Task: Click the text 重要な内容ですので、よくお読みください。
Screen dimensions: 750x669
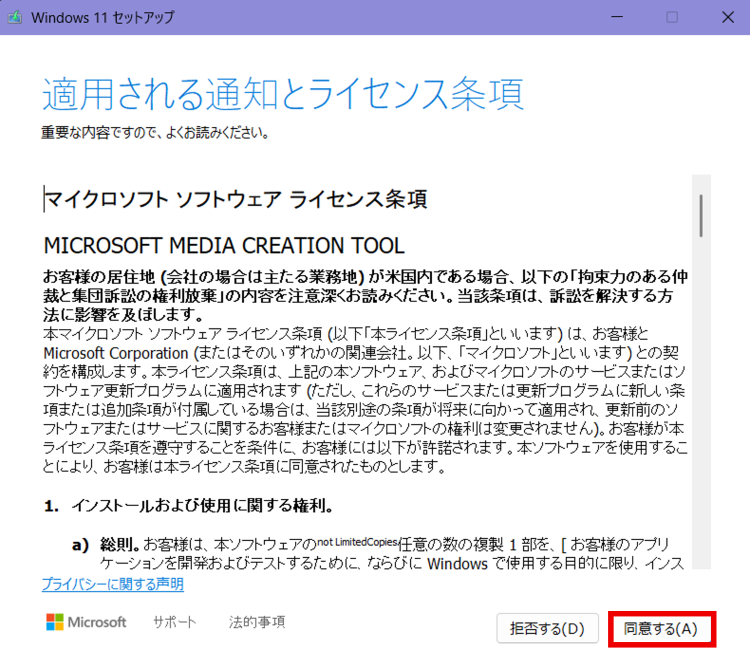Action: pos(155,132)
